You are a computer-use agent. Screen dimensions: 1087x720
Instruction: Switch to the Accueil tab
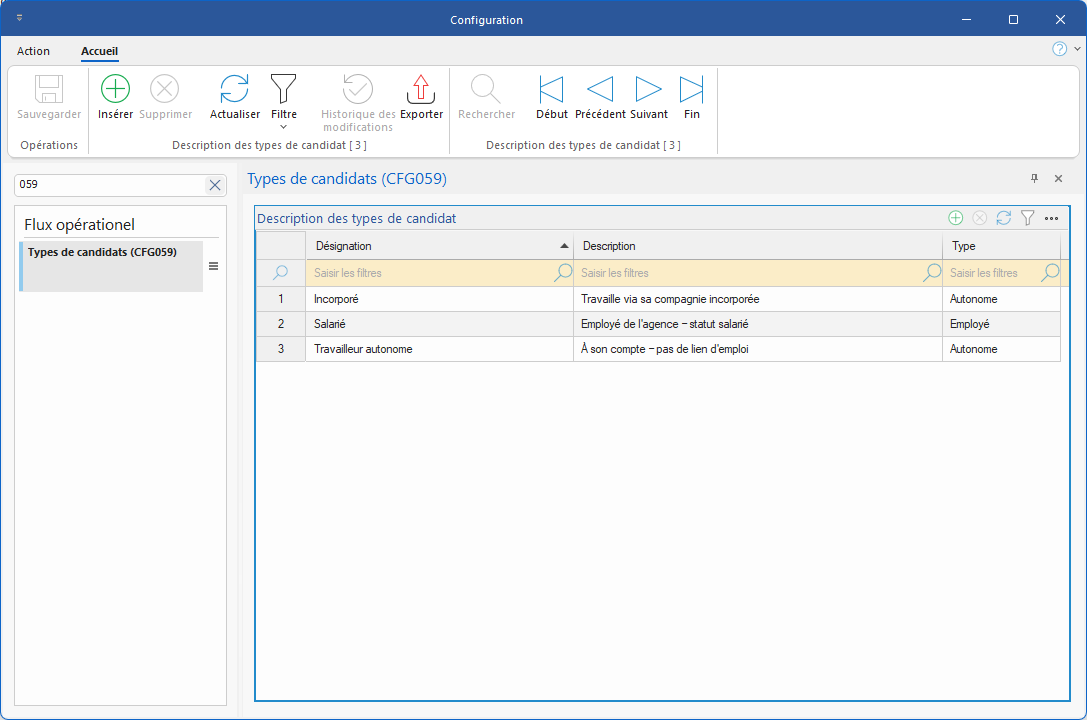99,51
